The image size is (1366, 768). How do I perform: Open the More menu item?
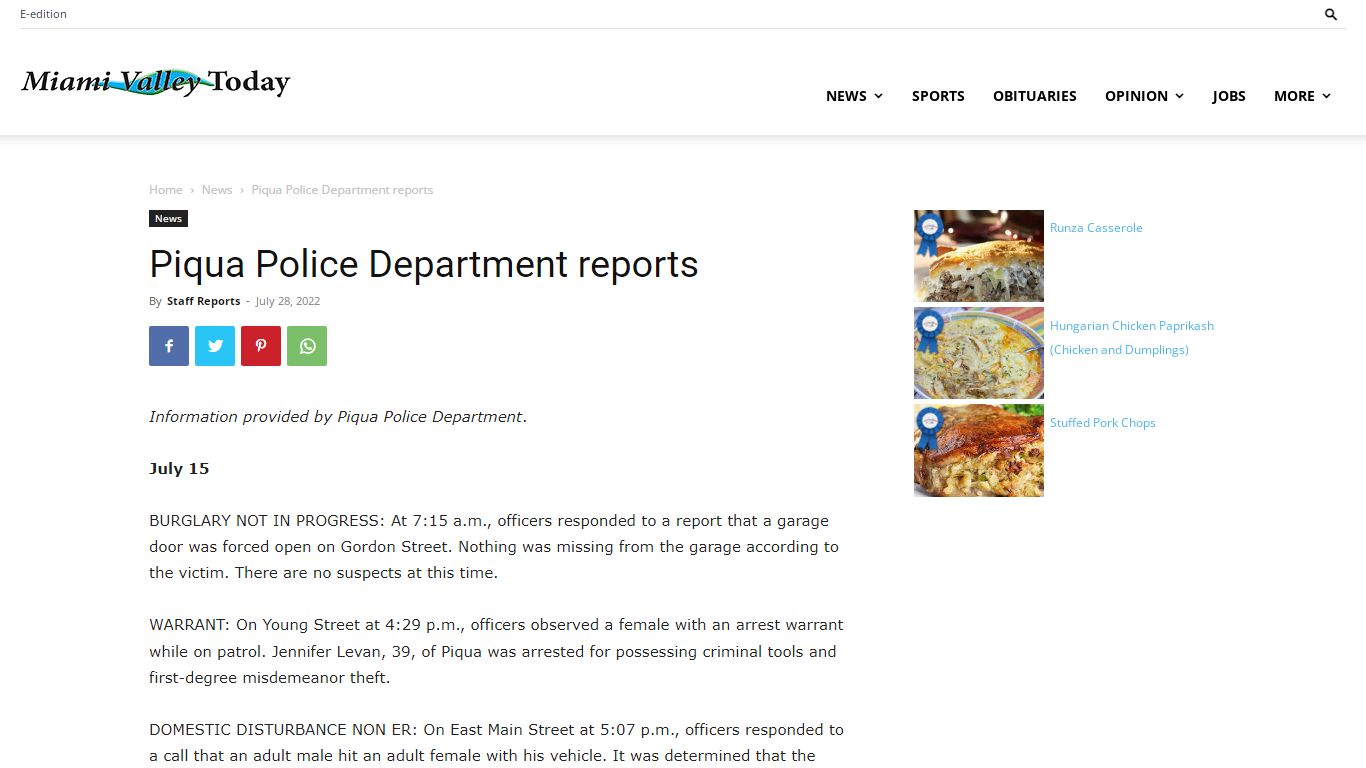coord(1294,96)
